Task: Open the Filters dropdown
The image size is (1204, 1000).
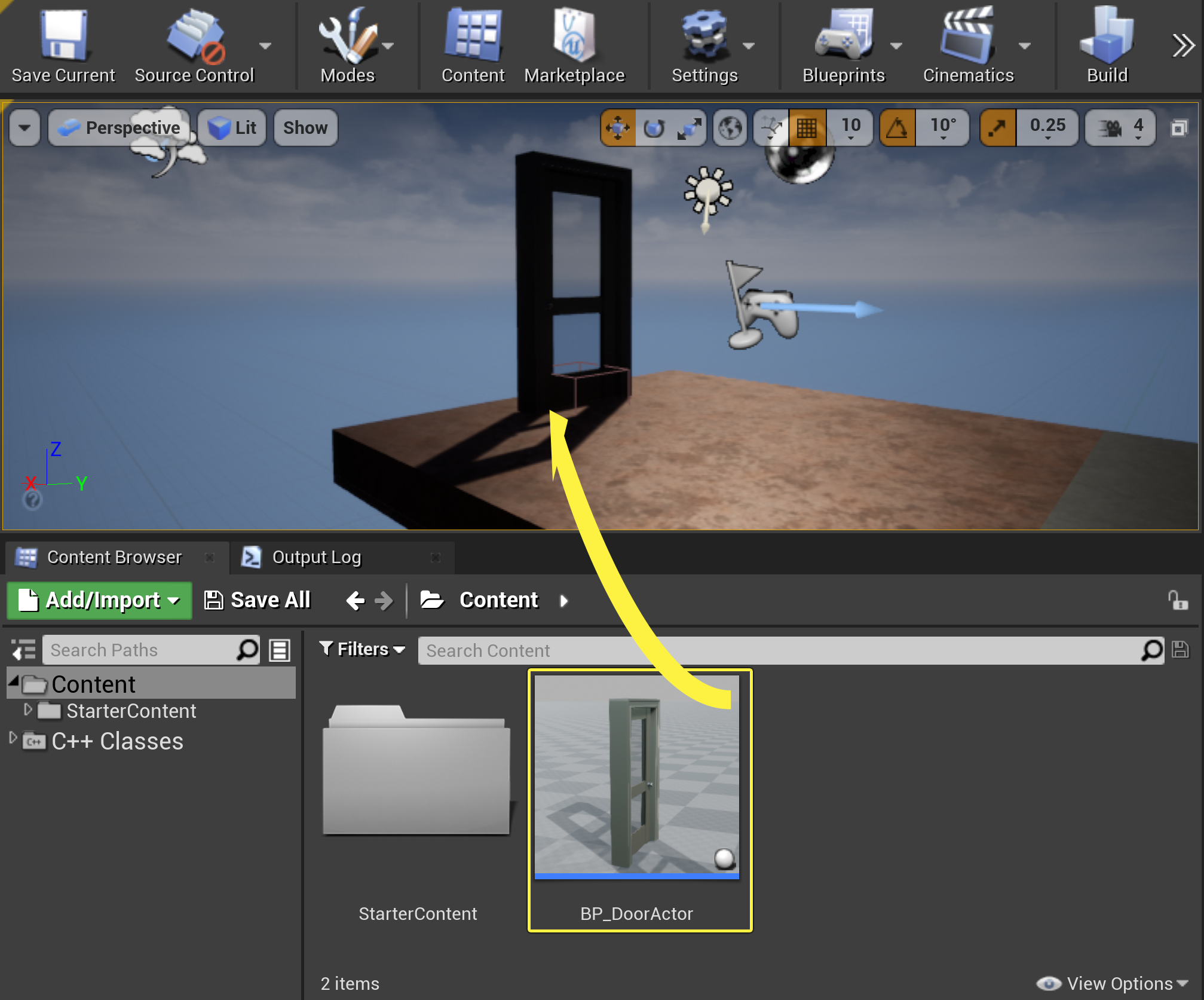Action: (362, 649)
